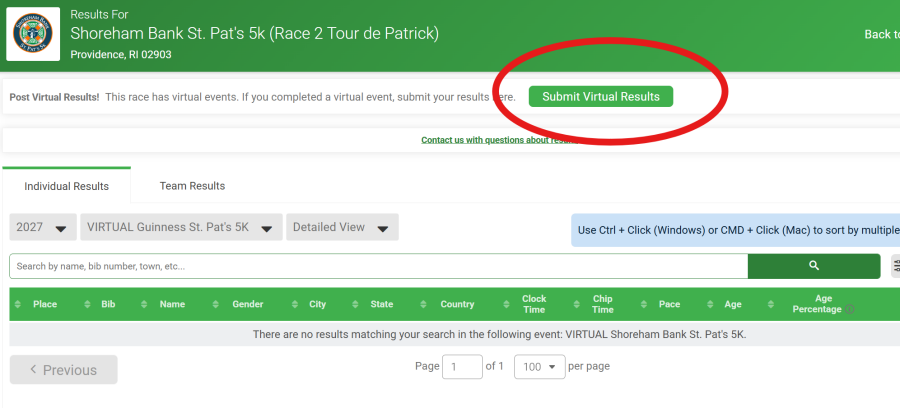
Task: Click the magnifying glass search button
Action: click(813, 266)
